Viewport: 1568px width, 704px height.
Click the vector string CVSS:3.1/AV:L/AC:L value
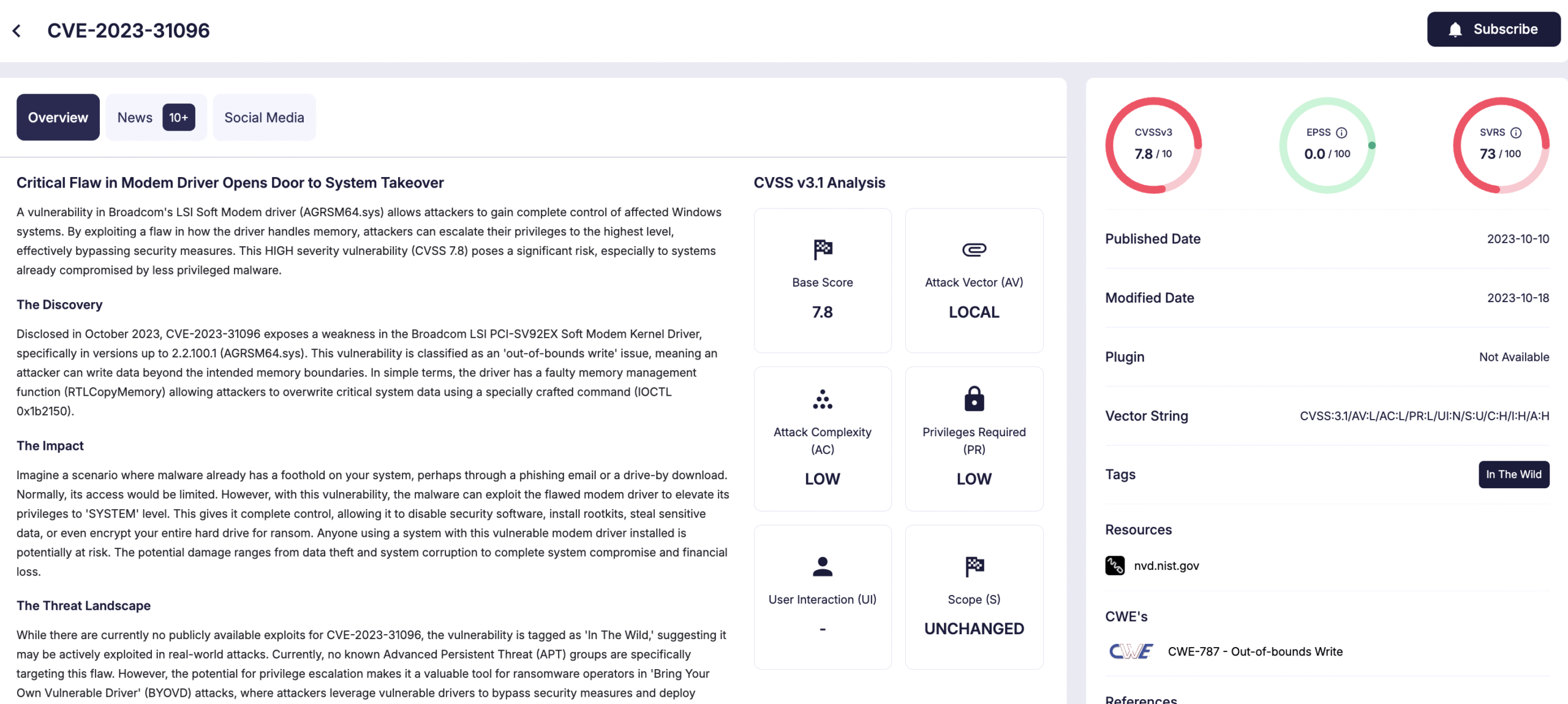[x=1424, y=416]
